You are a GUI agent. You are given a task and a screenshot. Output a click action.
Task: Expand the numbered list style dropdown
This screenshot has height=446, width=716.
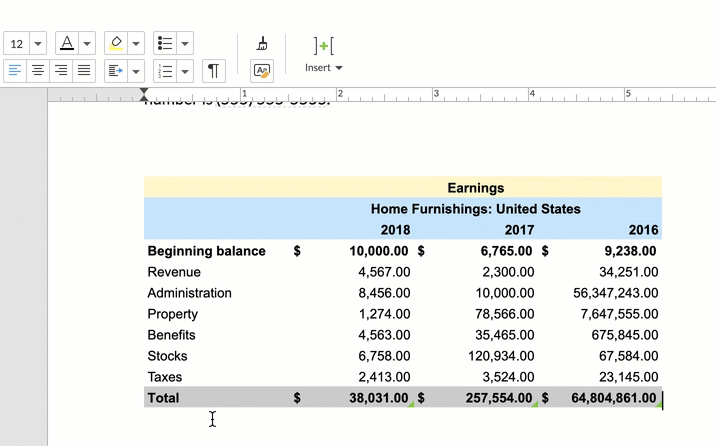click(185, 71)
